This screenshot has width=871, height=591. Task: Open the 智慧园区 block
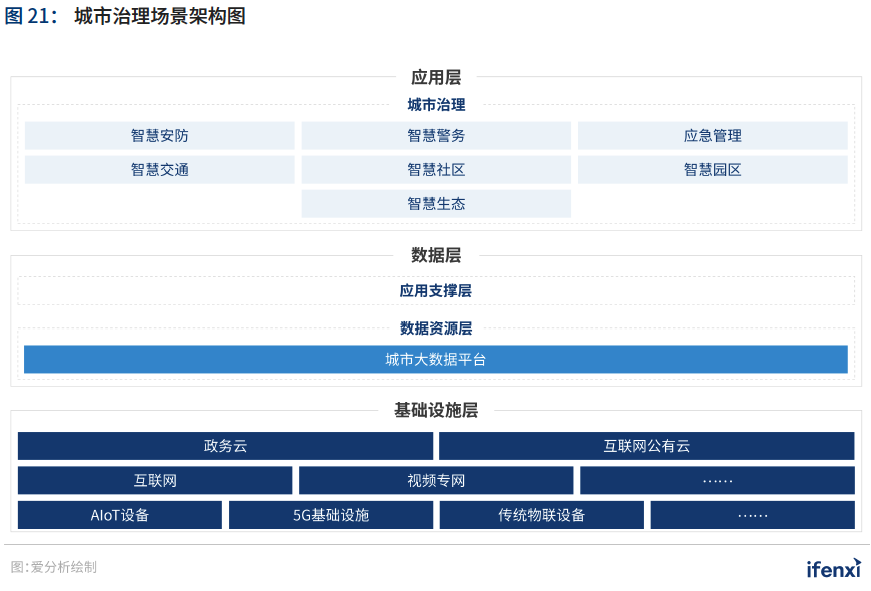coord(711,169)
